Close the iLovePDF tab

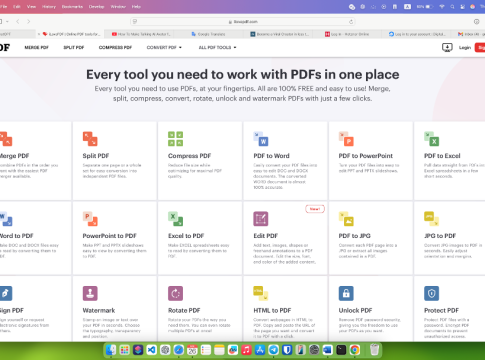[39, 34]
